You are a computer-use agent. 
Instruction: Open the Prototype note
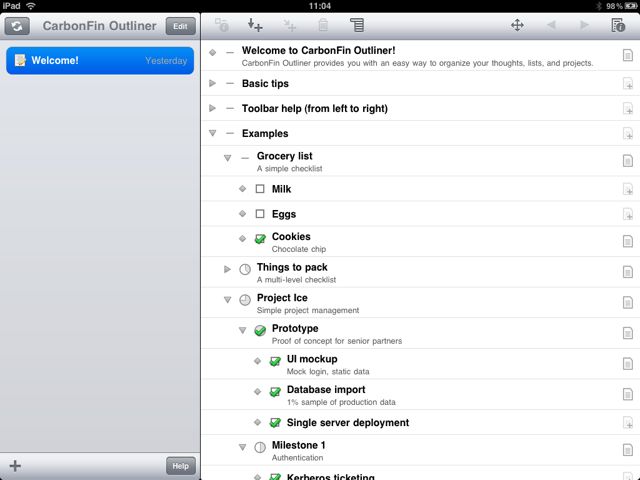(628, 333)
